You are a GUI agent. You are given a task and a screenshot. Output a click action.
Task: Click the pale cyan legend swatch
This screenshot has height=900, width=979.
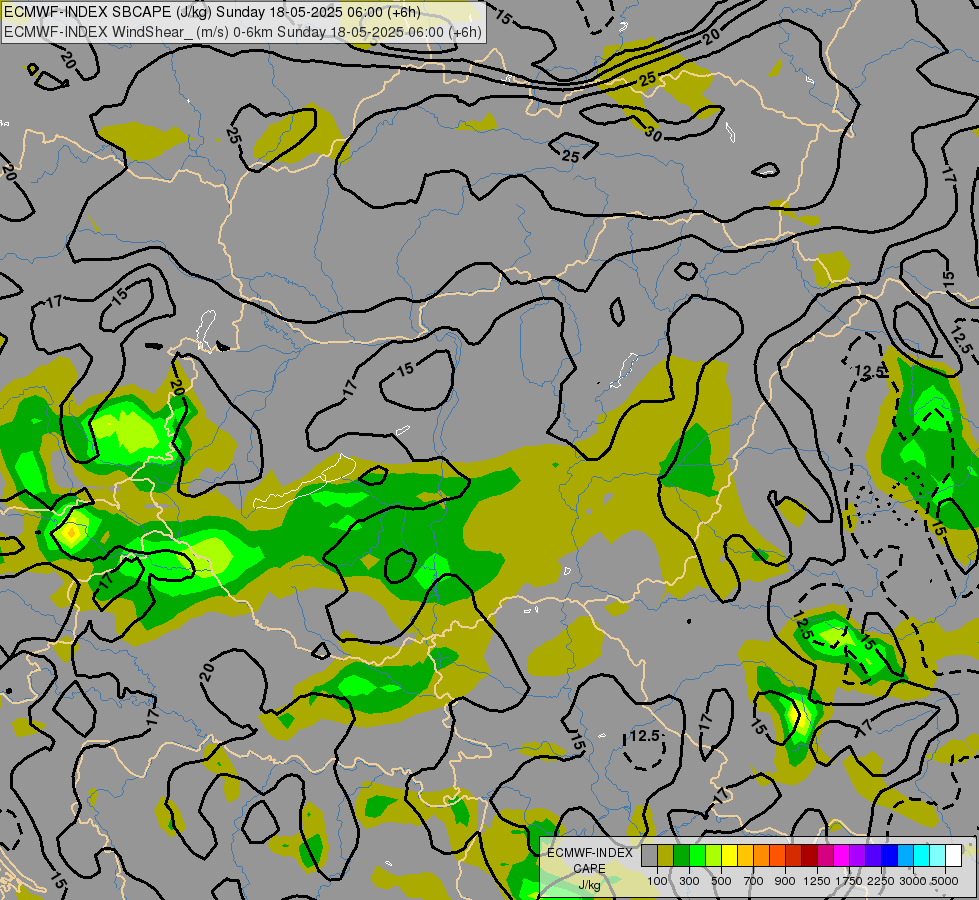point(938,855)
